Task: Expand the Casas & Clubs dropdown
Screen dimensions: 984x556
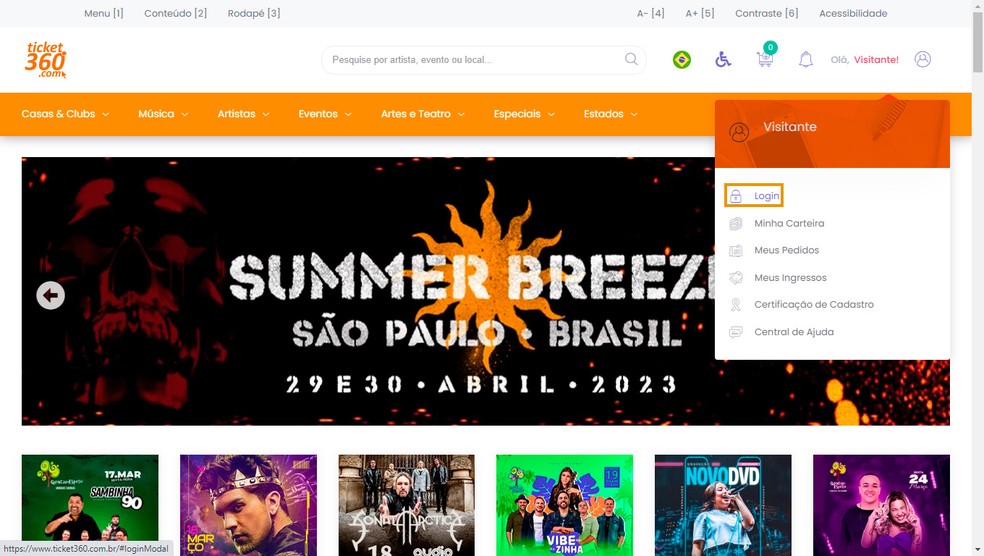Action: [65, 114]
